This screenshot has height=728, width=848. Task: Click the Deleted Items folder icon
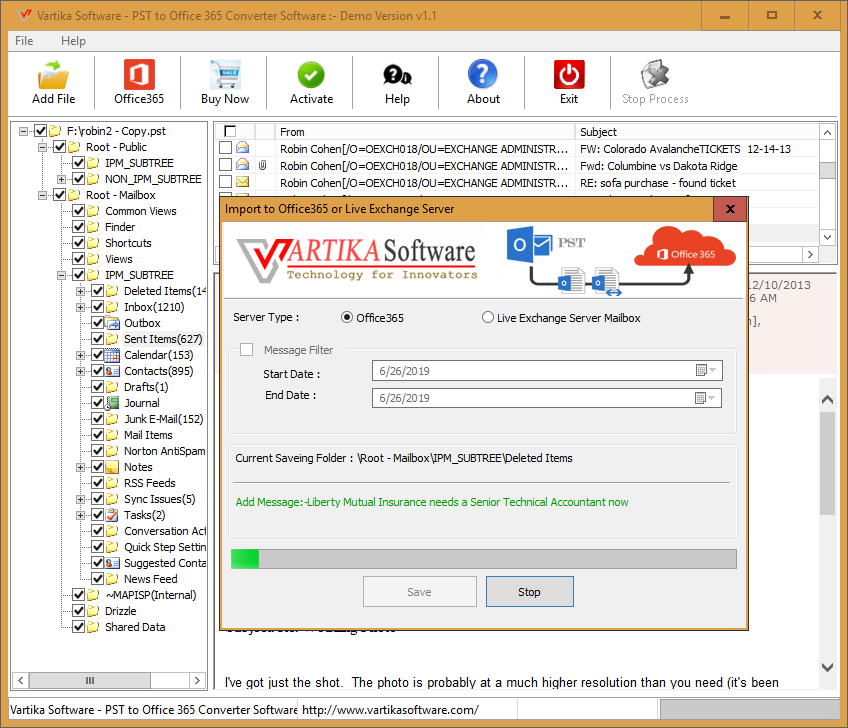(x=112, y=292)
